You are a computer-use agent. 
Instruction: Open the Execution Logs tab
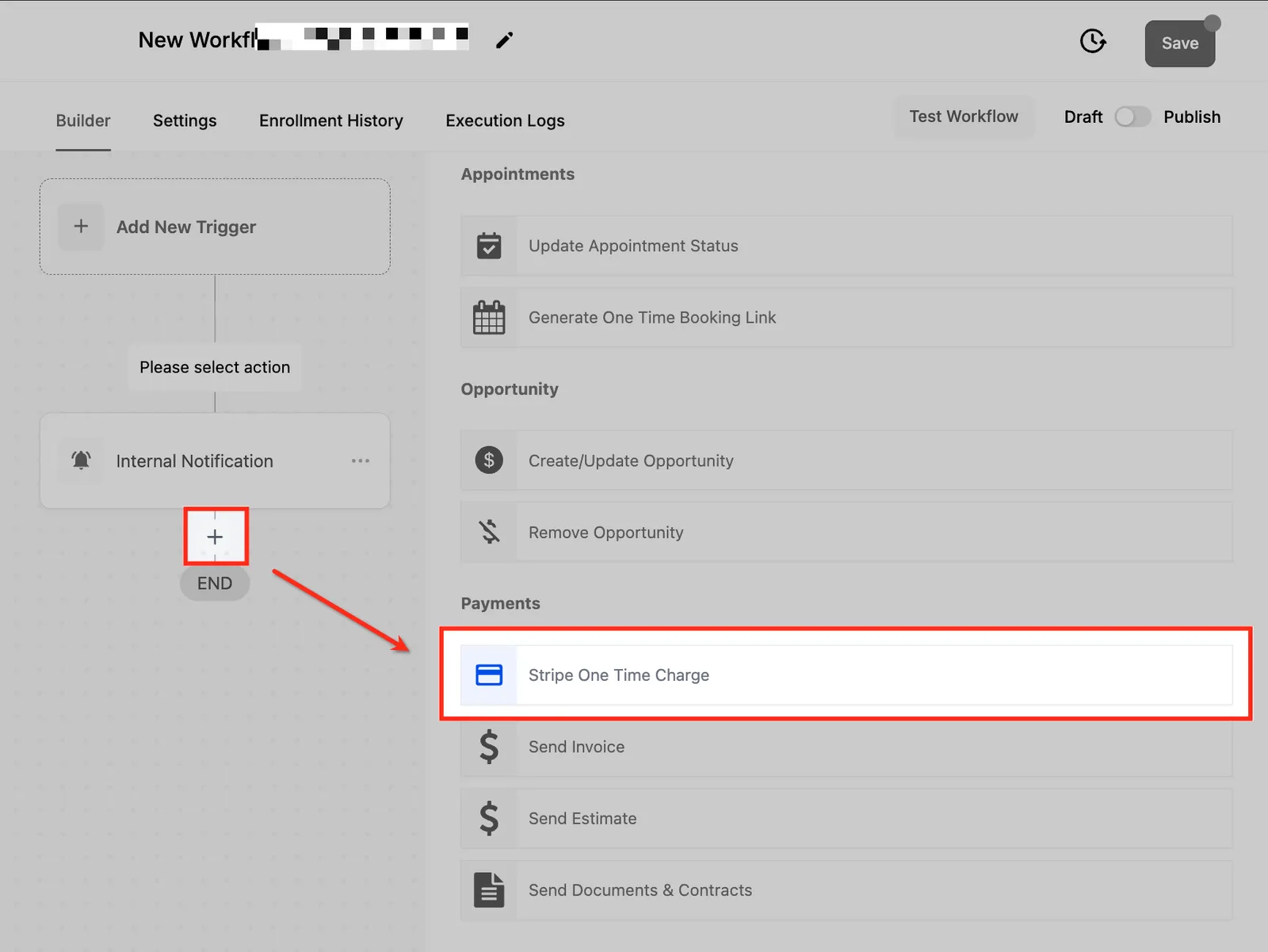(x=505, y=120)
